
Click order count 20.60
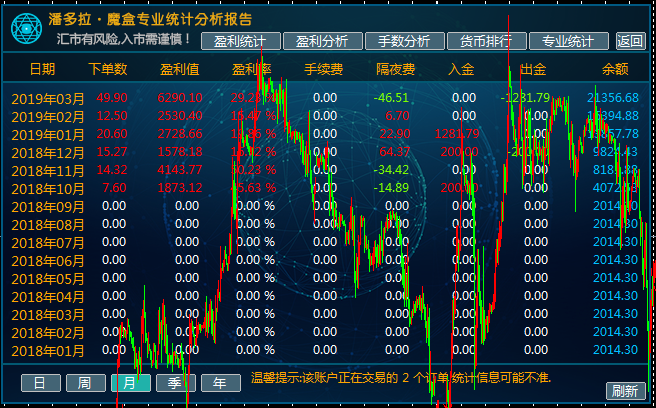pyautogui.click(x=112, y=134)
